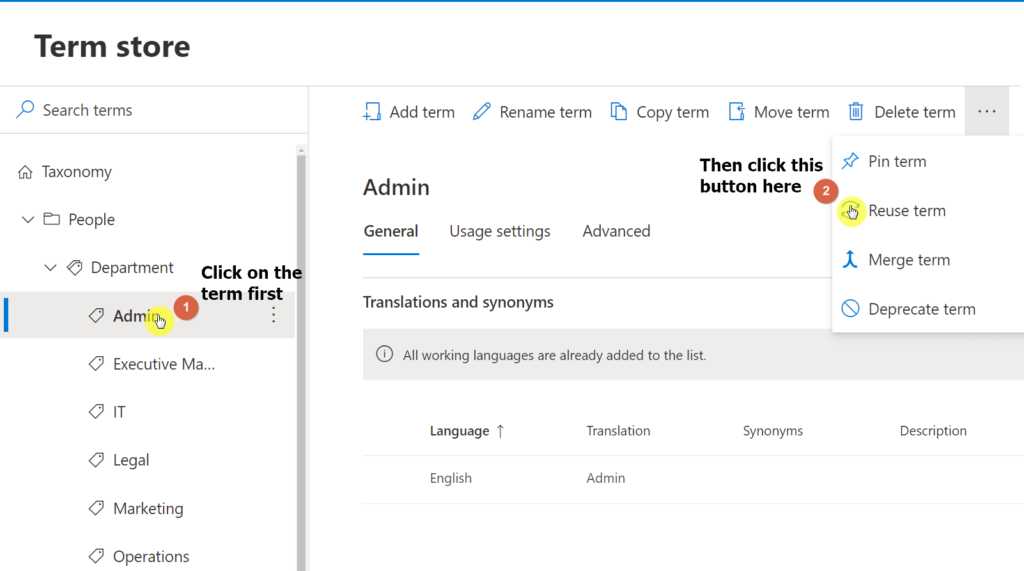Select the Legal term
Screen dimensions: 1024x571
point(131,461)
